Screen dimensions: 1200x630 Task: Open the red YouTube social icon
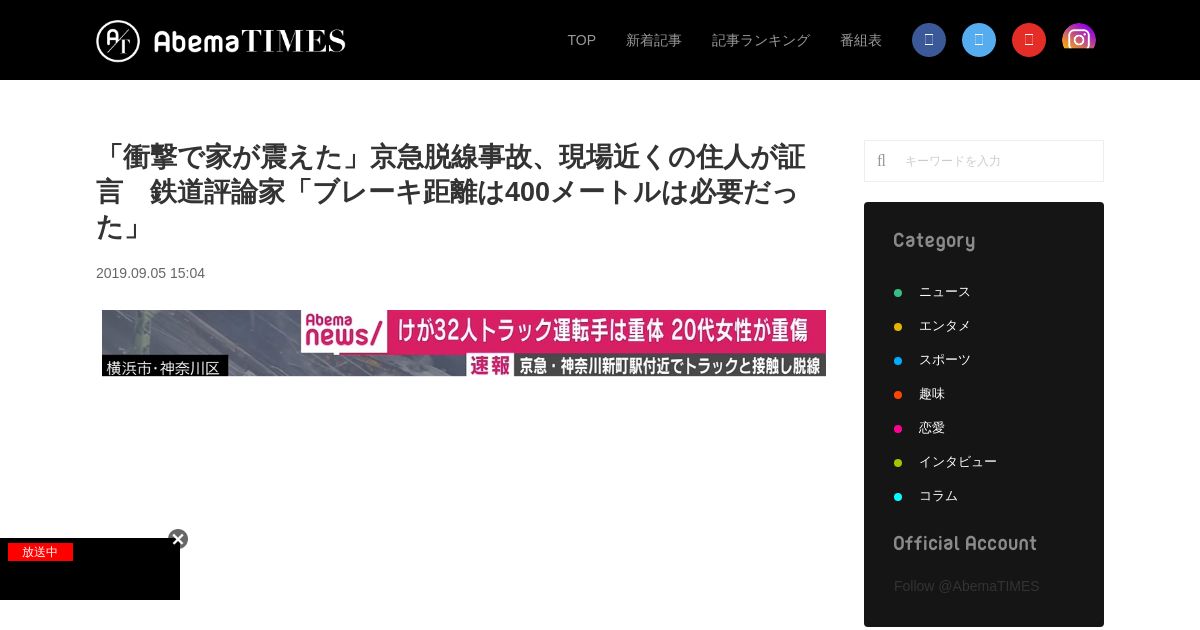pyautogui.click(x=1029, y=40)
